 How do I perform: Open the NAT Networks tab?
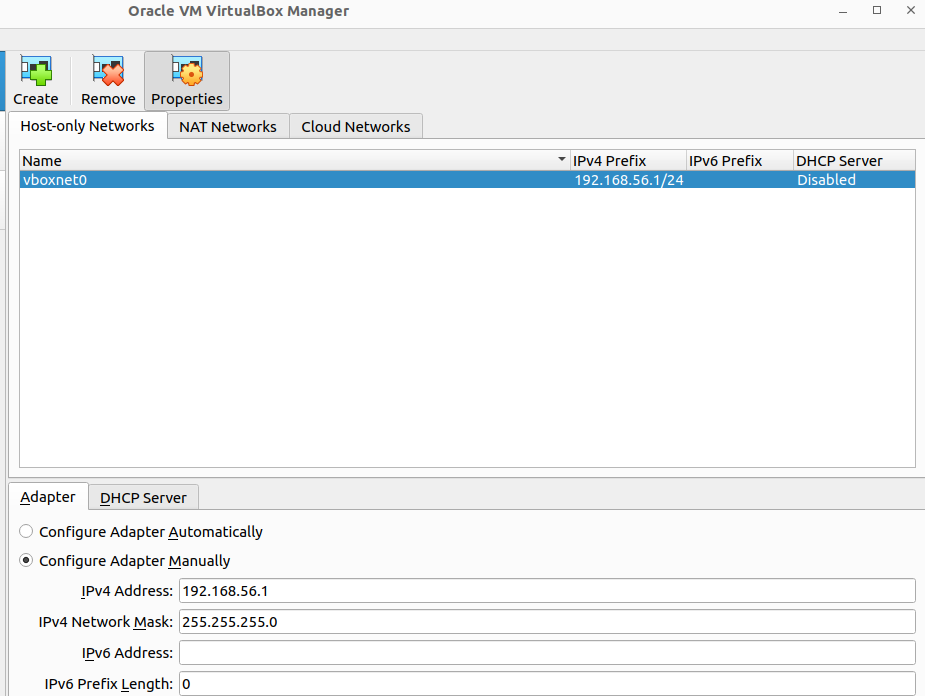click(x=228, y=127)
